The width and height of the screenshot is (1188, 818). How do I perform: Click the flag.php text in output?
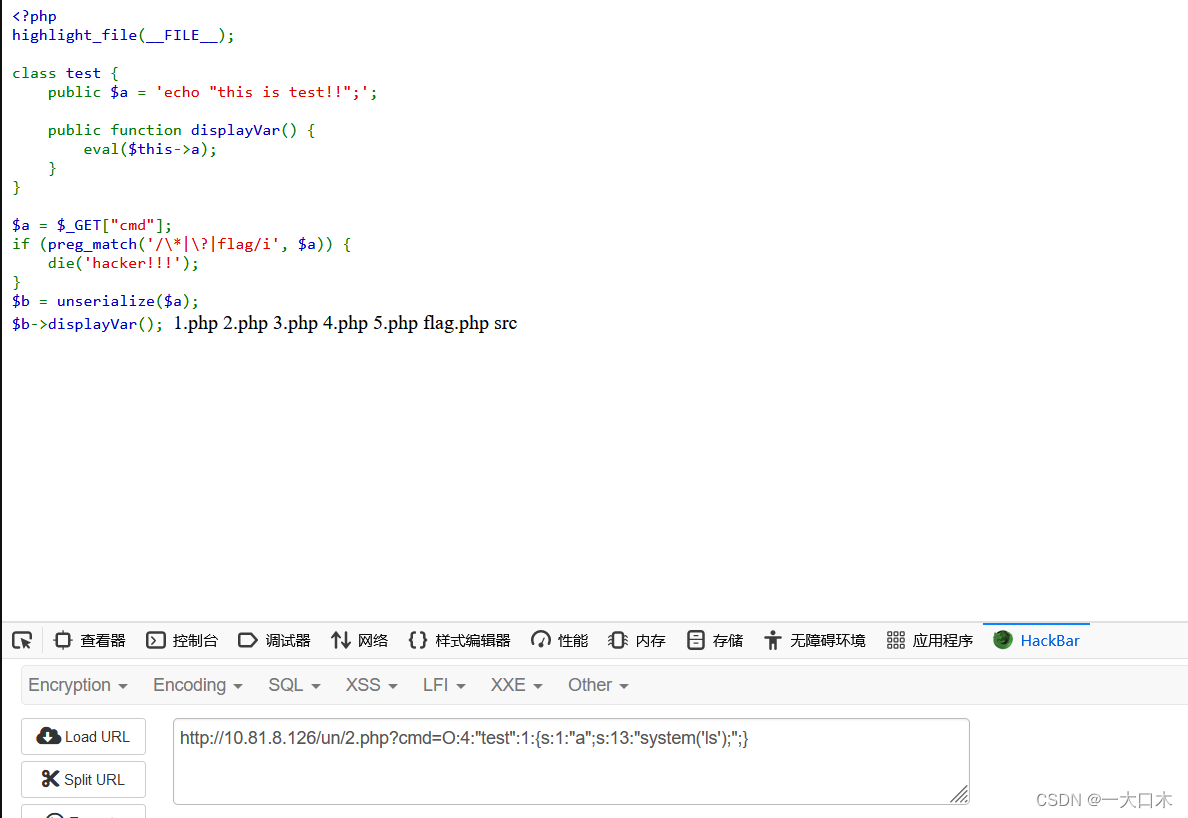pos(456,323)
